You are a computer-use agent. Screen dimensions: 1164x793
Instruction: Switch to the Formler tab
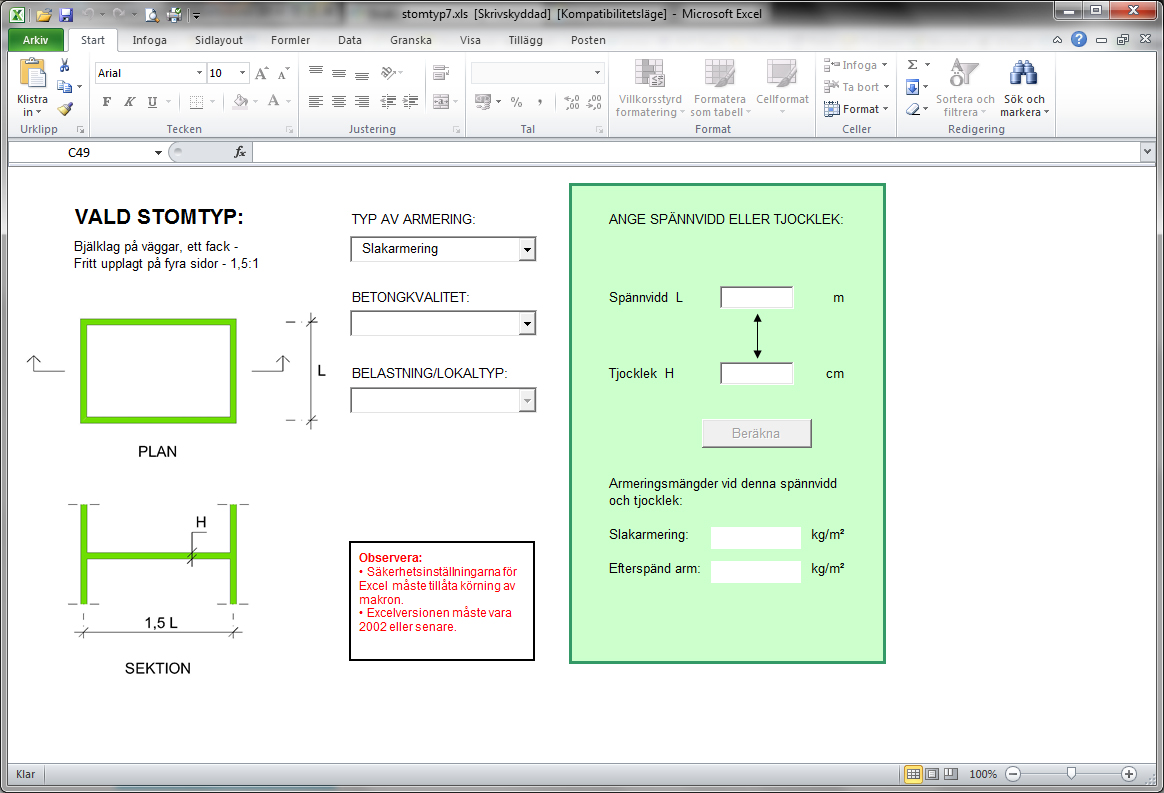click(x=290, y=40)
